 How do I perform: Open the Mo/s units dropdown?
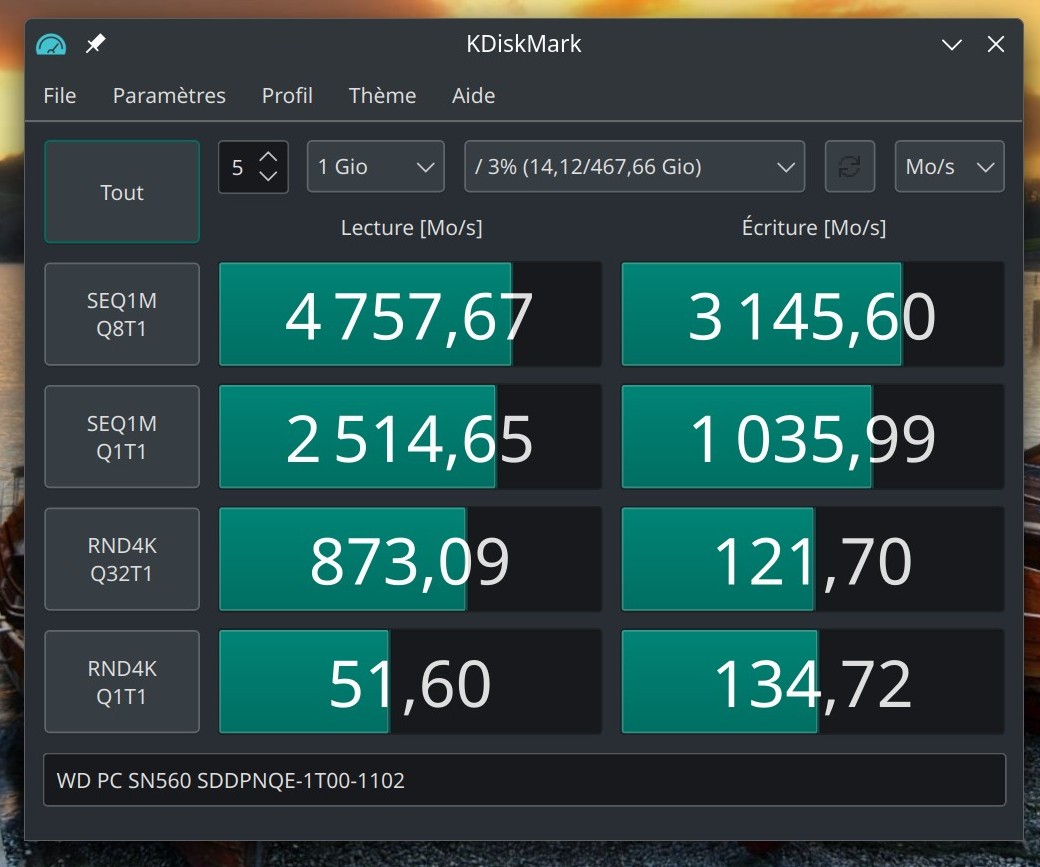pyautogui.click(x=948, y=166)
